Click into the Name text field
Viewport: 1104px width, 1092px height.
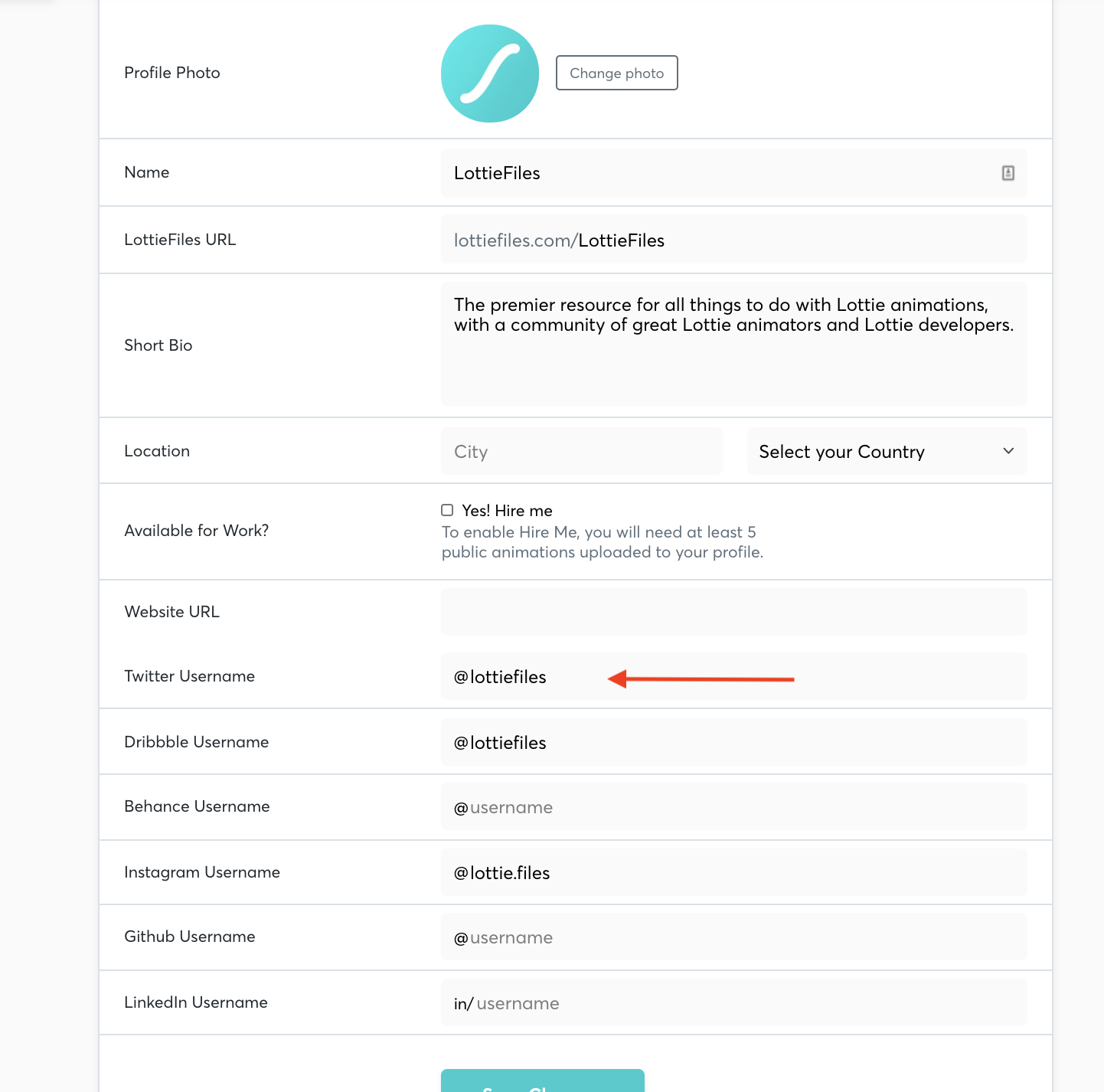tap(720, 173)
